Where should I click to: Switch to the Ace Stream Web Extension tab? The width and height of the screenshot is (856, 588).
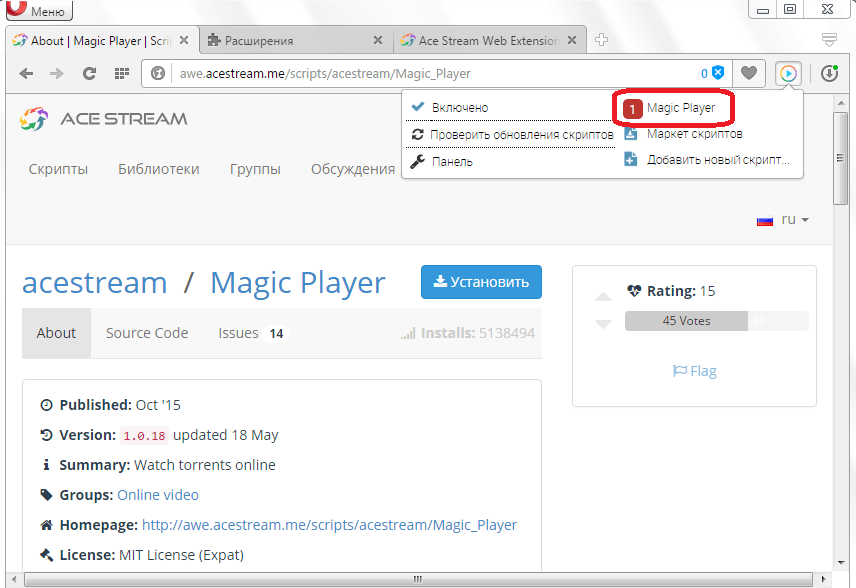(490, 40)
